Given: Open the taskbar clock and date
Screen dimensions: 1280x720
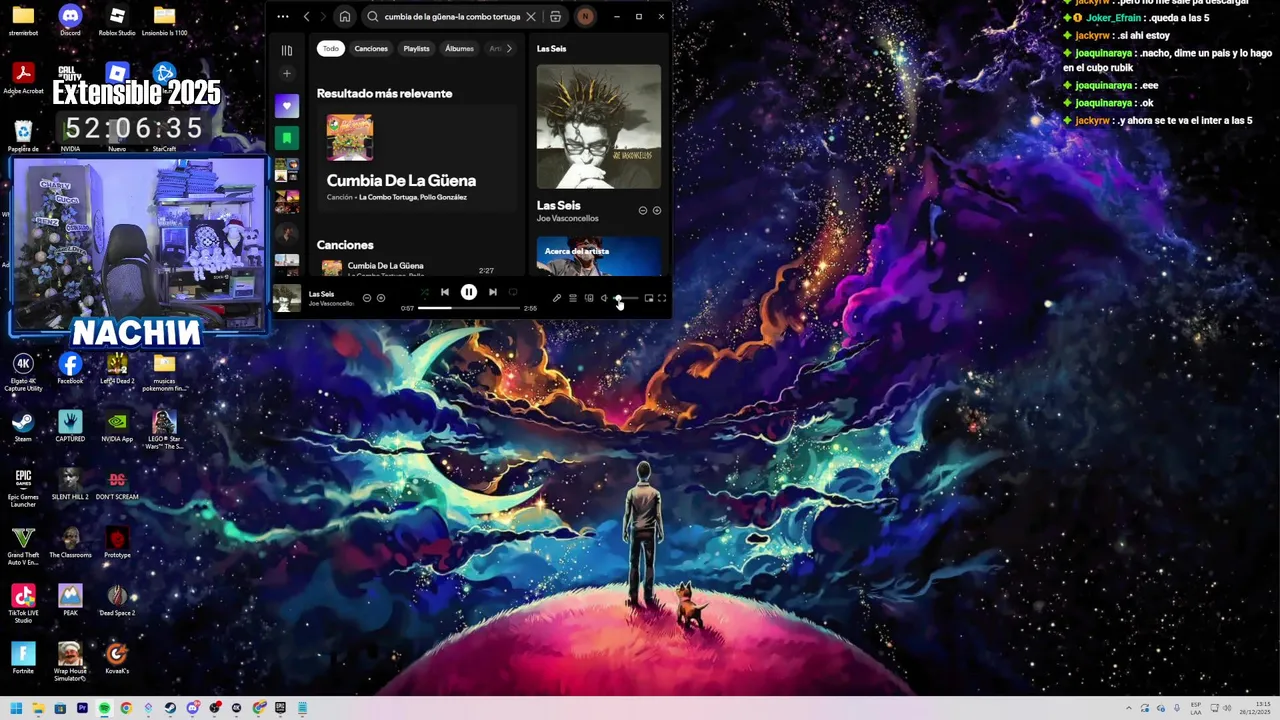Looking at the screenshot, I should (1255, 708).
